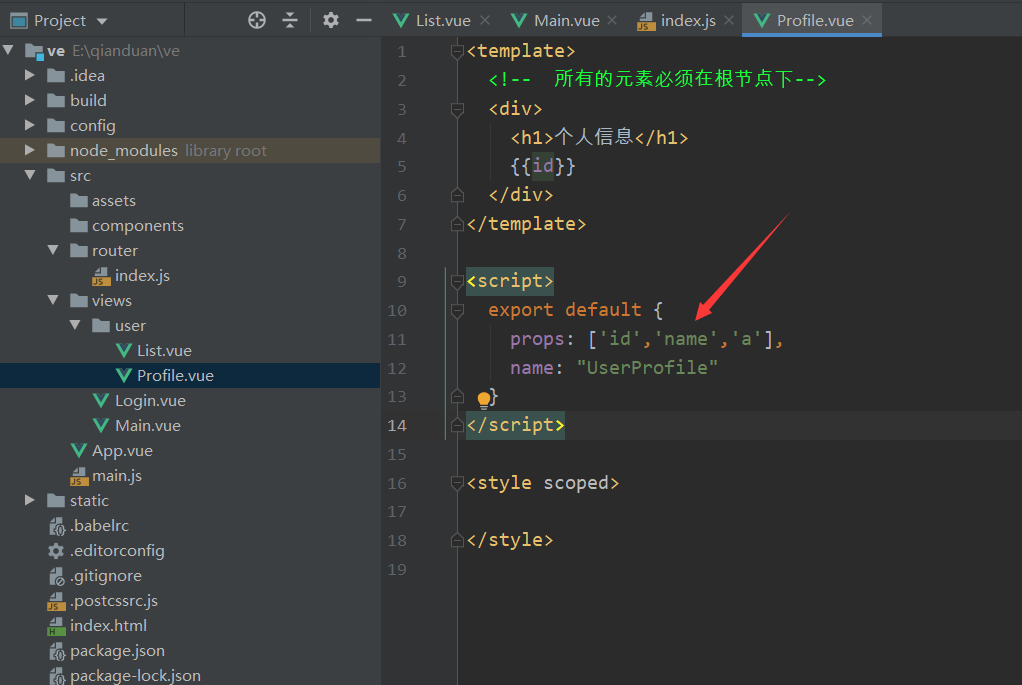The height and width of the screenshot is (685, 1022).
Task: Click the Project panel window icon
Action: coord(19,21)
